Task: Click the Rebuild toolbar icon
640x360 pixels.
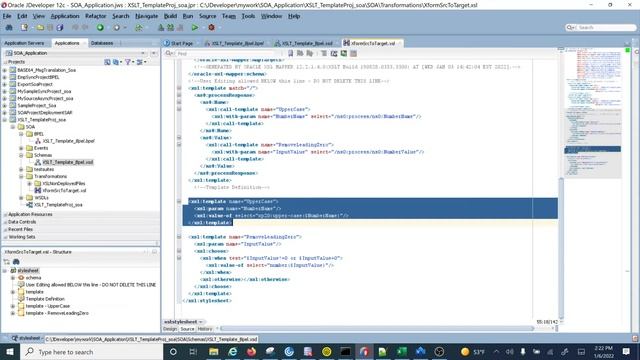Action: 171,27
